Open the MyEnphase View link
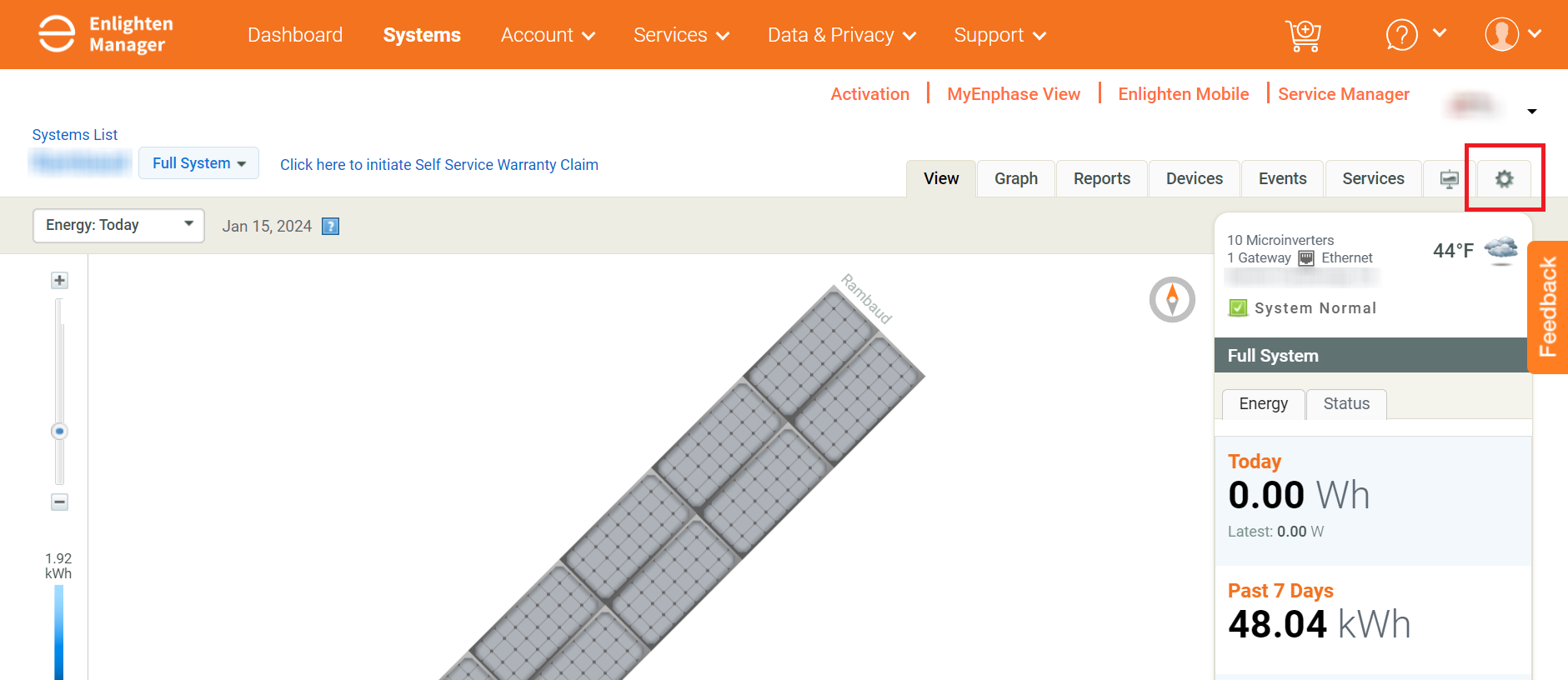The height and width of the screenshot is (680, 1568). pos(1014,94)
